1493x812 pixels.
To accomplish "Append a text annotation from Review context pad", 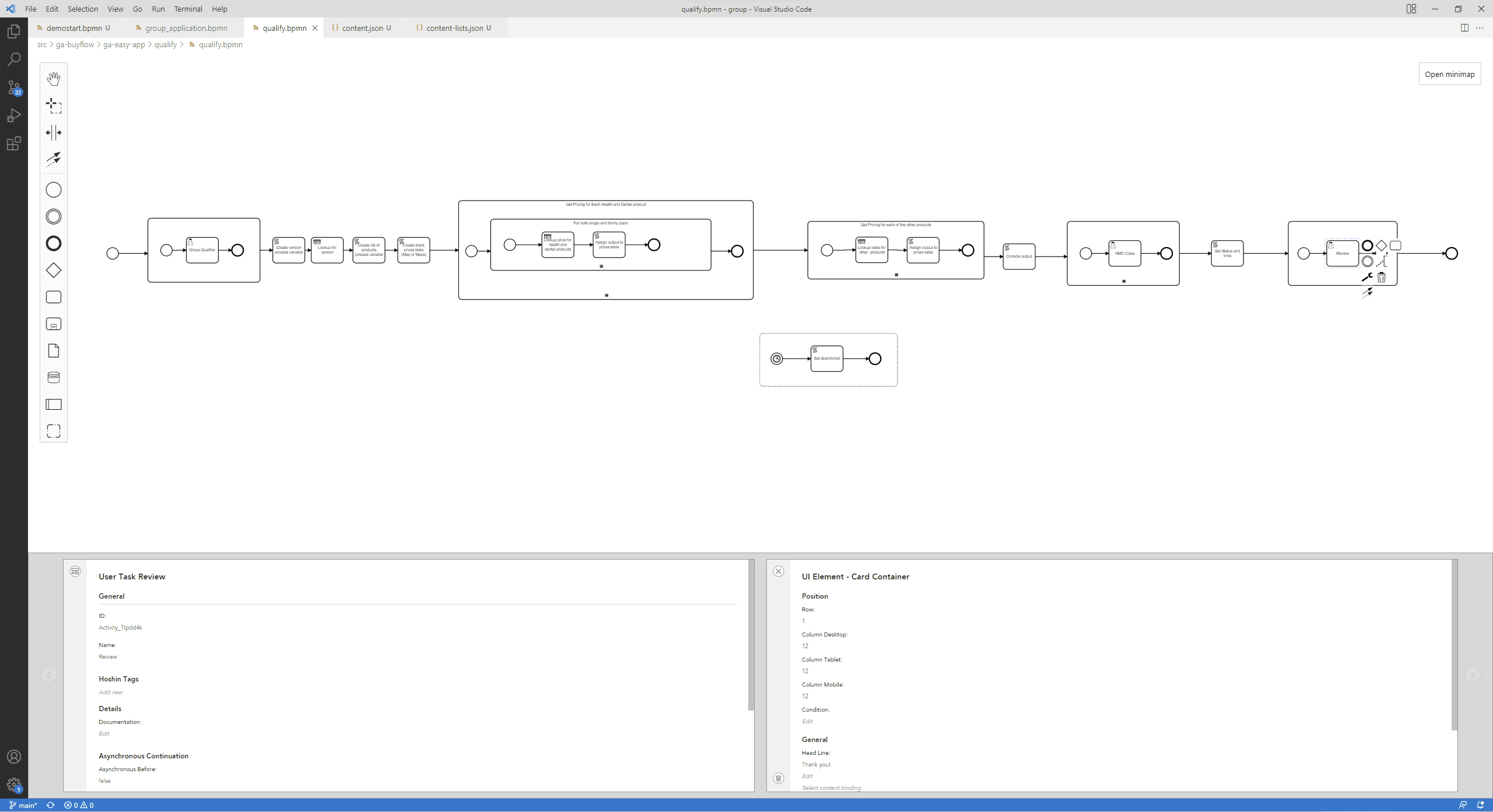I will [1382, 261].
